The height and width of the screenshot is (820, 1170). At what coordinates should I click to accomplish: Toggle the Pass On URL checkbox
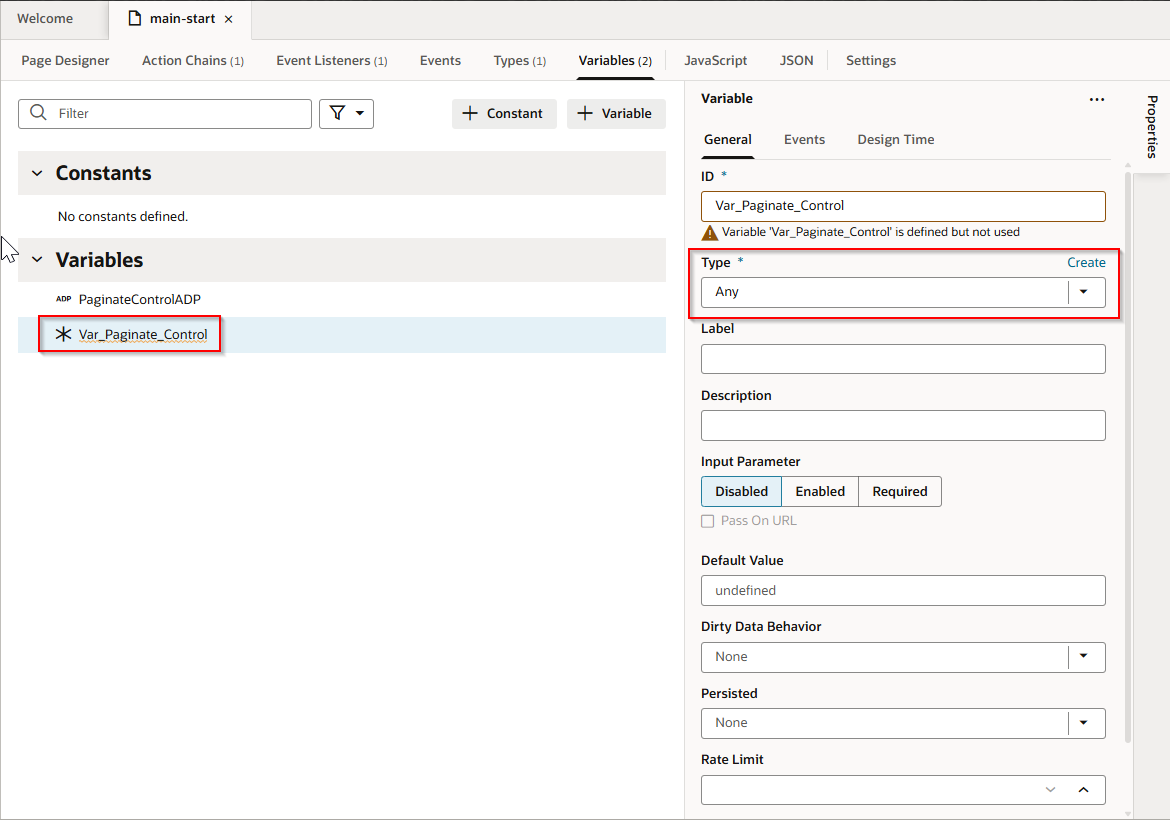708,521
